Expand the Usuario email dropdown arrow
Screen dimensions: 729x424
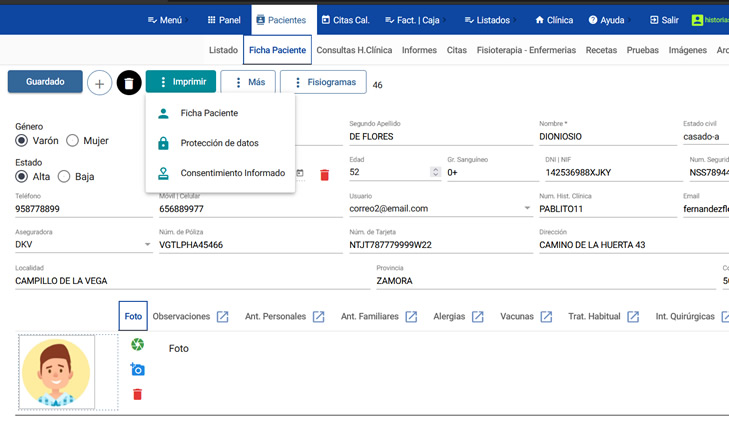point(527,209)
